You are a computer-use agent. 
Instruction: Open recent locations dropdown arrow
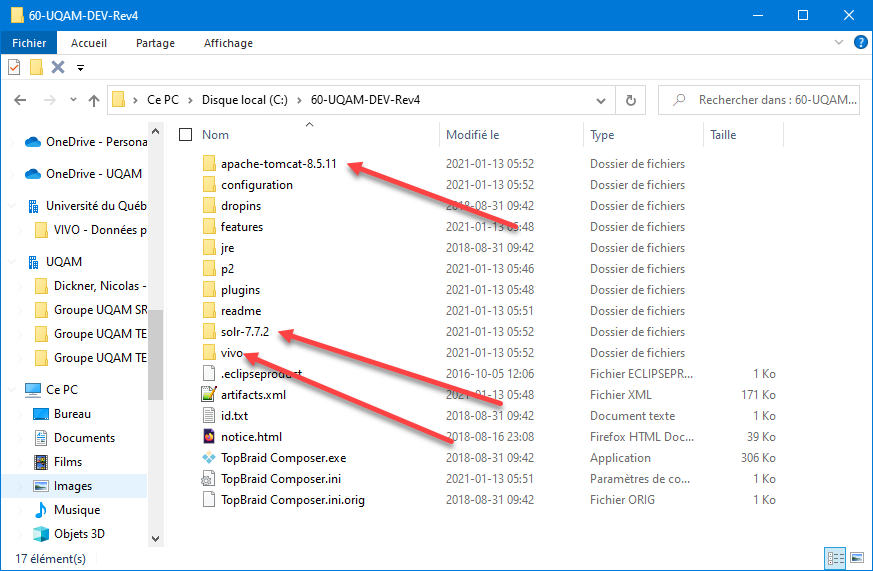point(73,100)
